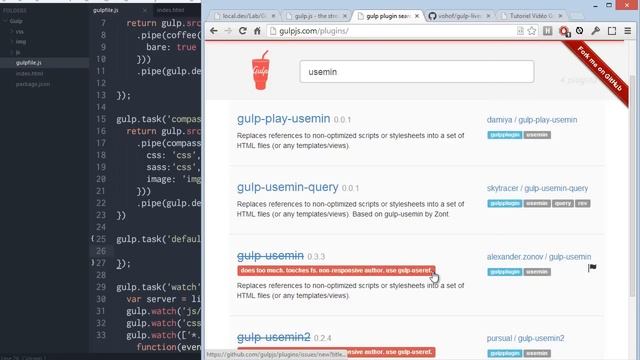Open gulpfile.js in the sidebar
The image size is (640, 360).
29,63
